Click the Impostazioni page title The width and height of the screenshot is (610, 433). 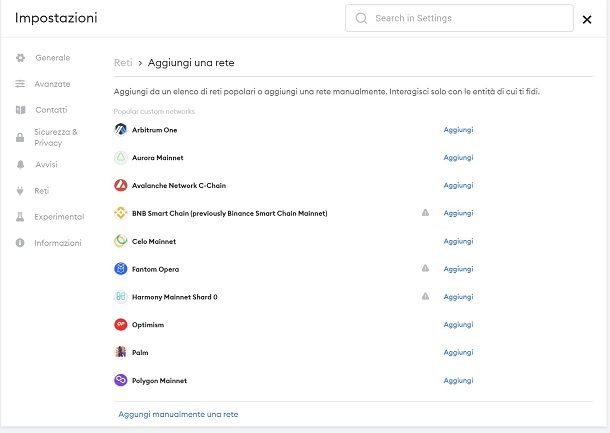[56, 18]
